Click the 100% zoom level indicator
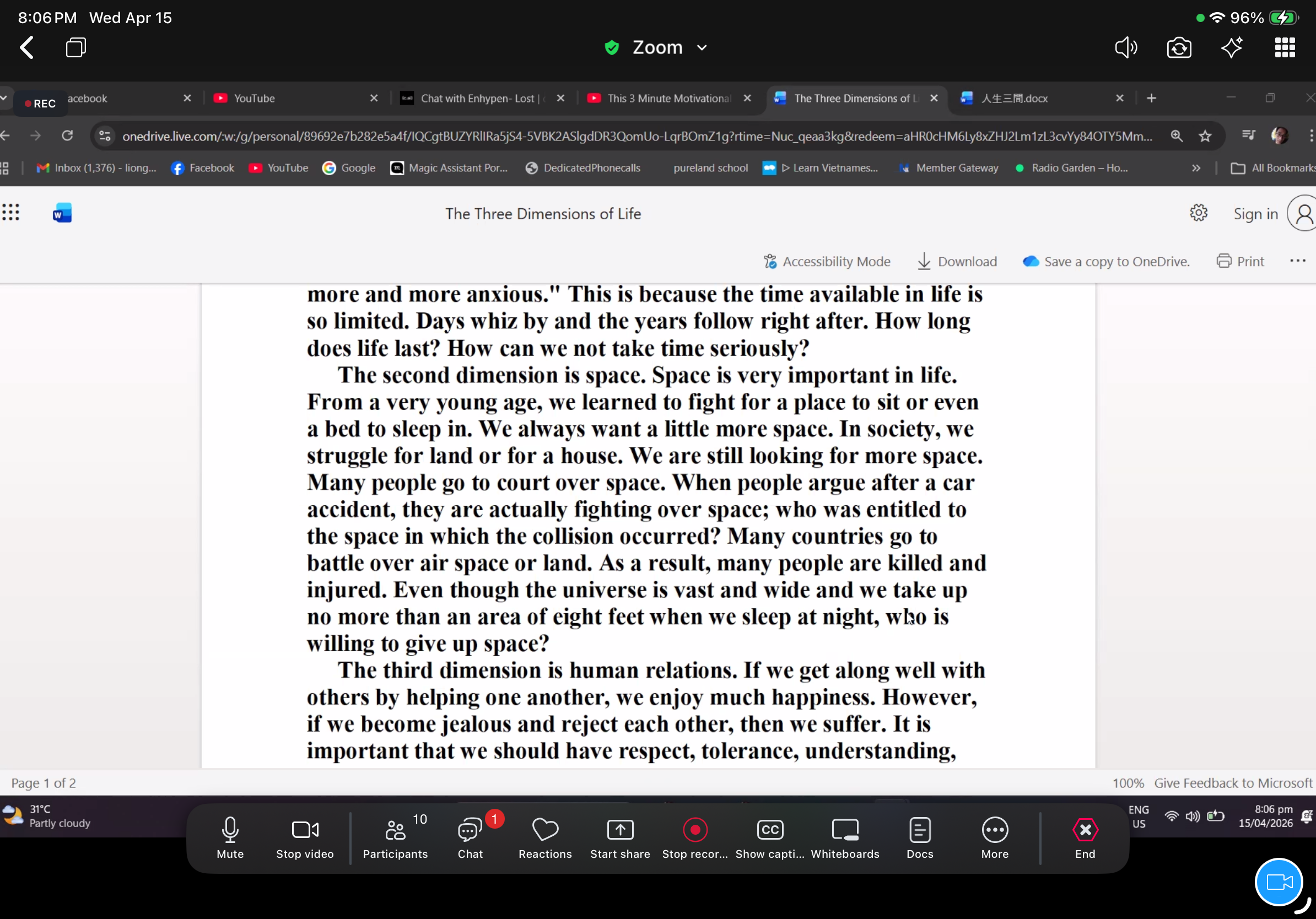The width and height of the screenshot is (1316, 919). click(x=1128, y=783)
